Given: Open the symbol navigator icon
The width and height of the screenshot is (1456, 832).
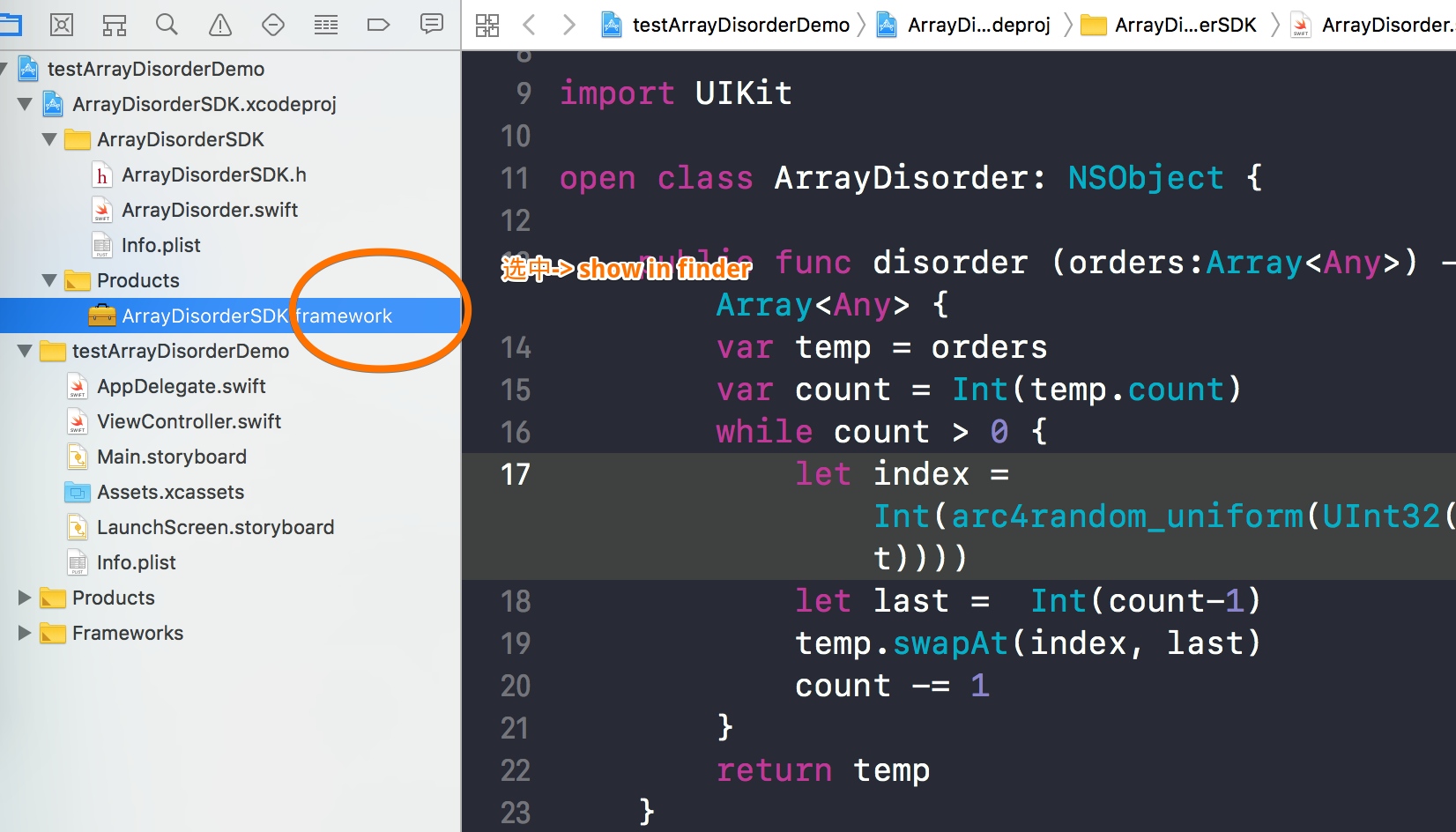Looking at the screenshot, I should (x=115, y=25).
